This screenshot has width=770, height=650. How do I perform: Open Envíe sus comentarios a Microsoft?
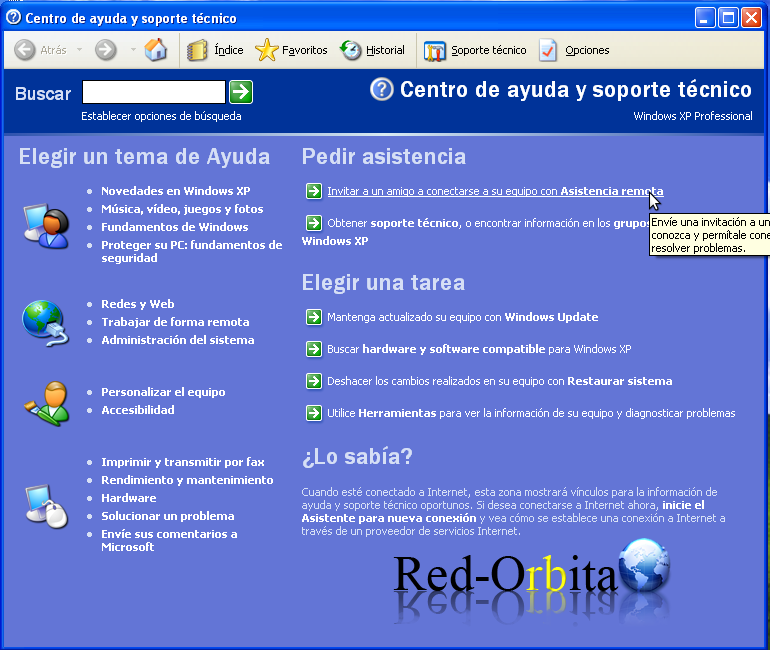(x=169, y=541)
